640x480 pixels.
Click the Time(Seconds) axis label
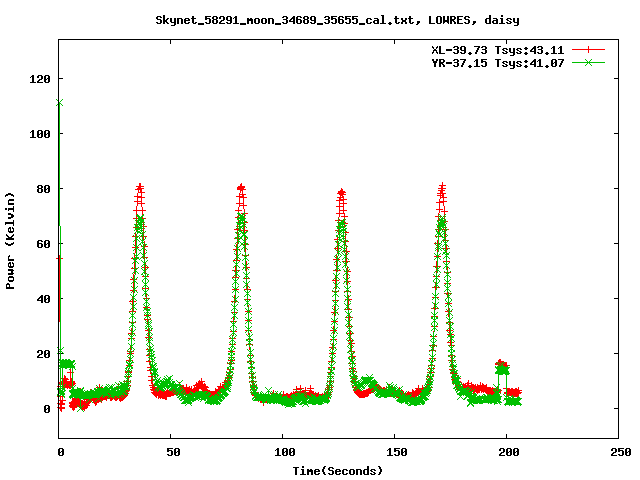pos(338,471)
